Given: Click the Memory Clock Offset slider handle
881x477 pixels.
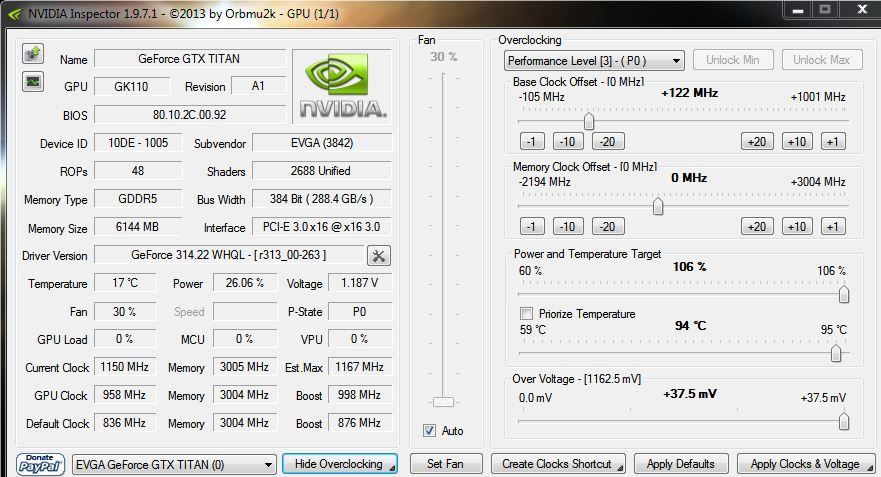Looking at the screenshot, I should point(658,206).
